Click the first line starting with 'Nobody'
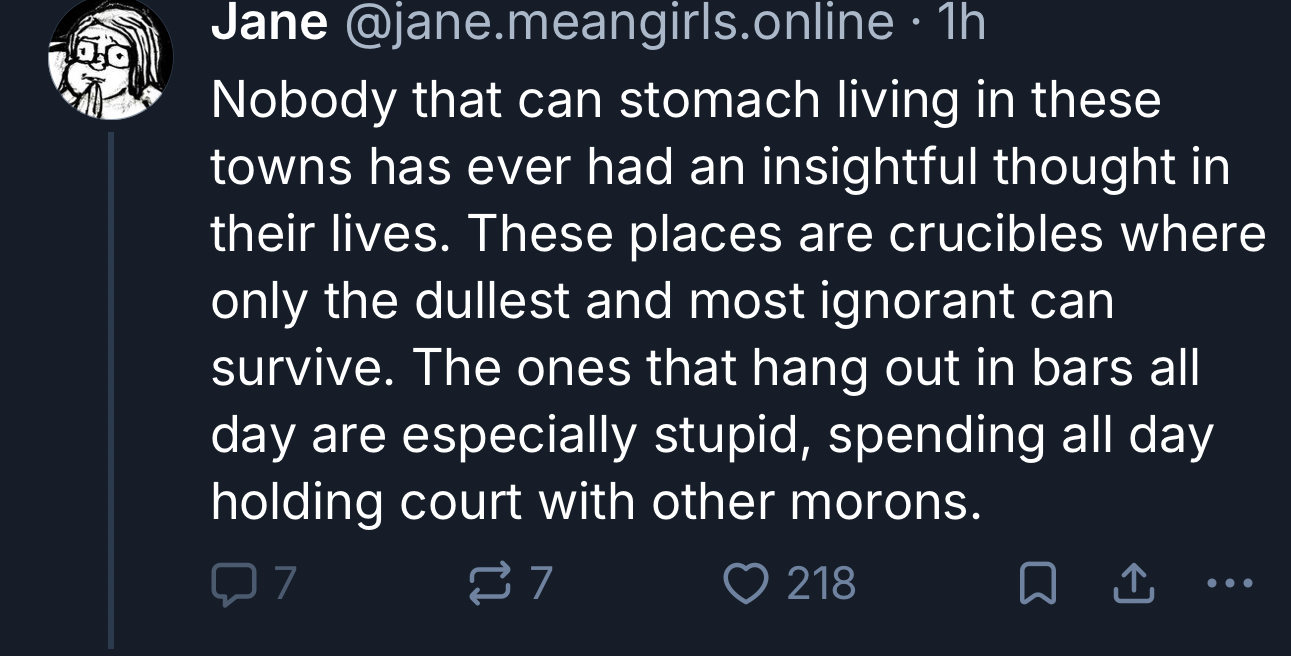The height and width of the screenshot is (656, 1291). pos(685,100)
